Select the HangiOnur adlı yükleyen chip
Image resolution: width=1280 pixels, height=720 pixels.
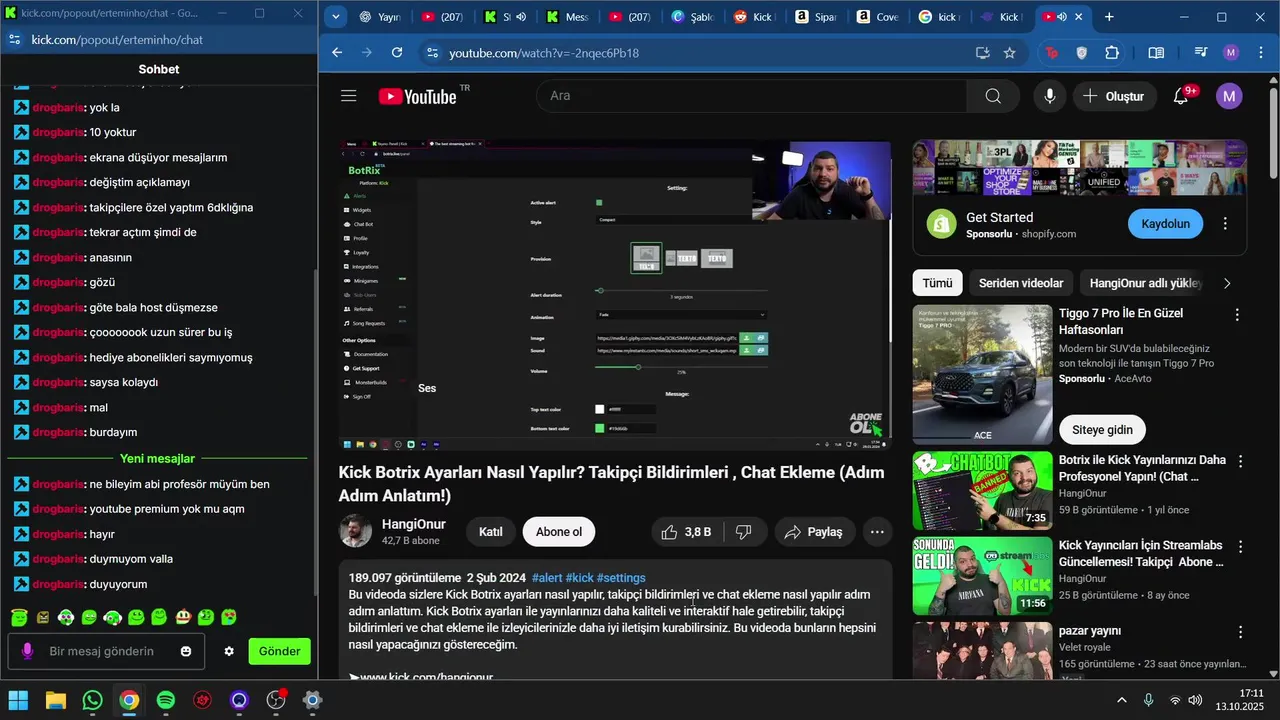[1144, 283]
